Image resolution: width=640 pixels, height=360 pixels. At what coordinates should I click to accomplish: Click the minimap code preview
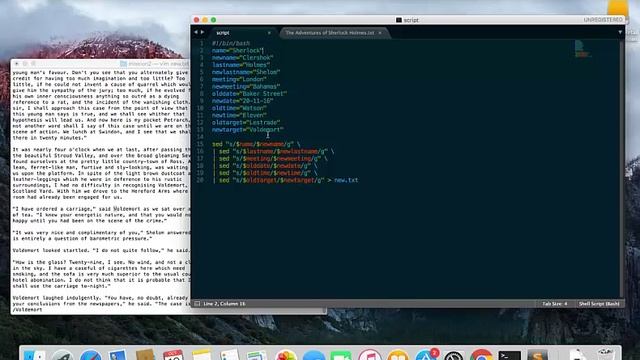582,48
